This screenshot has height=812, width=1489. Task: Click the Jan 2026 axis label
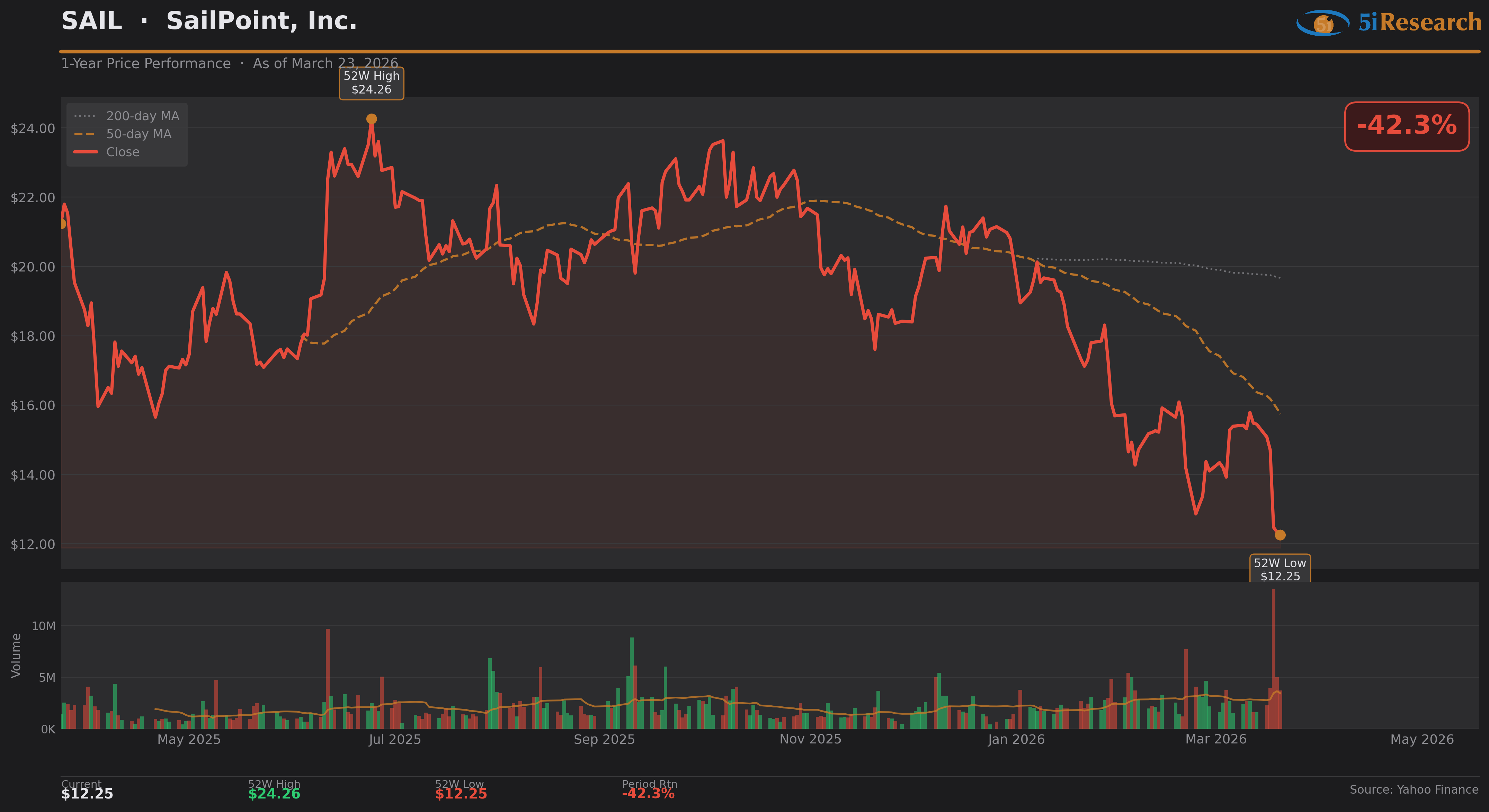(x=1016, y=739)
